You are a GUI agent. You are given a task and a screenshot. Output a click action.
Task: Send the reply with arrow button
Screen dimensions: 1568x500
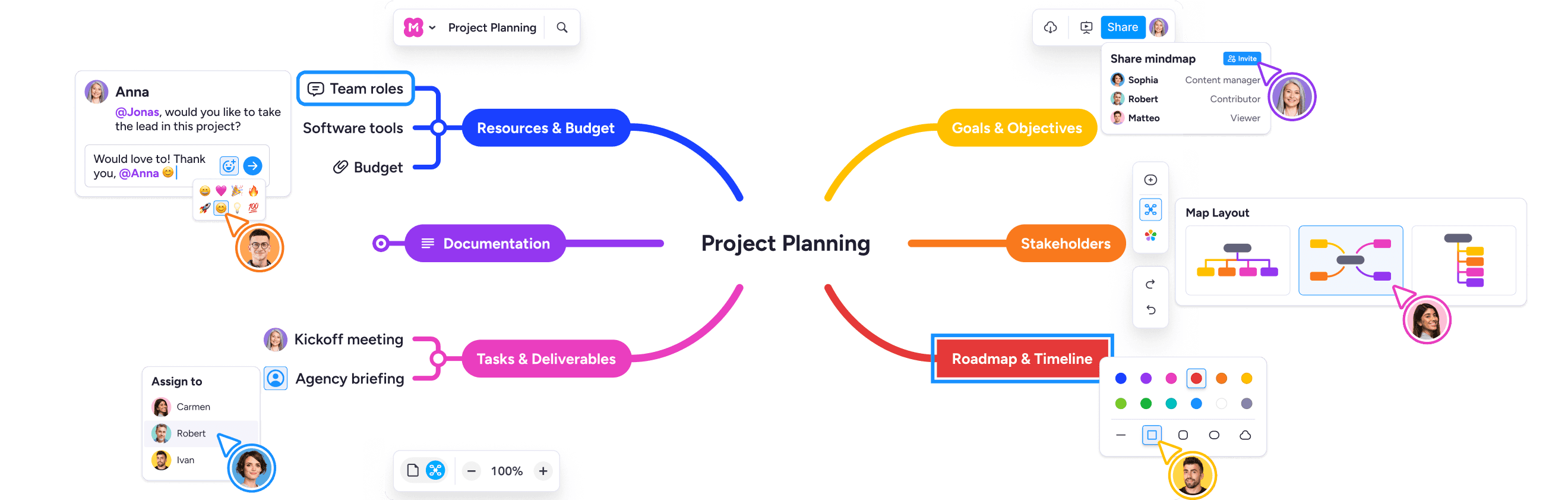pos(252,166)
